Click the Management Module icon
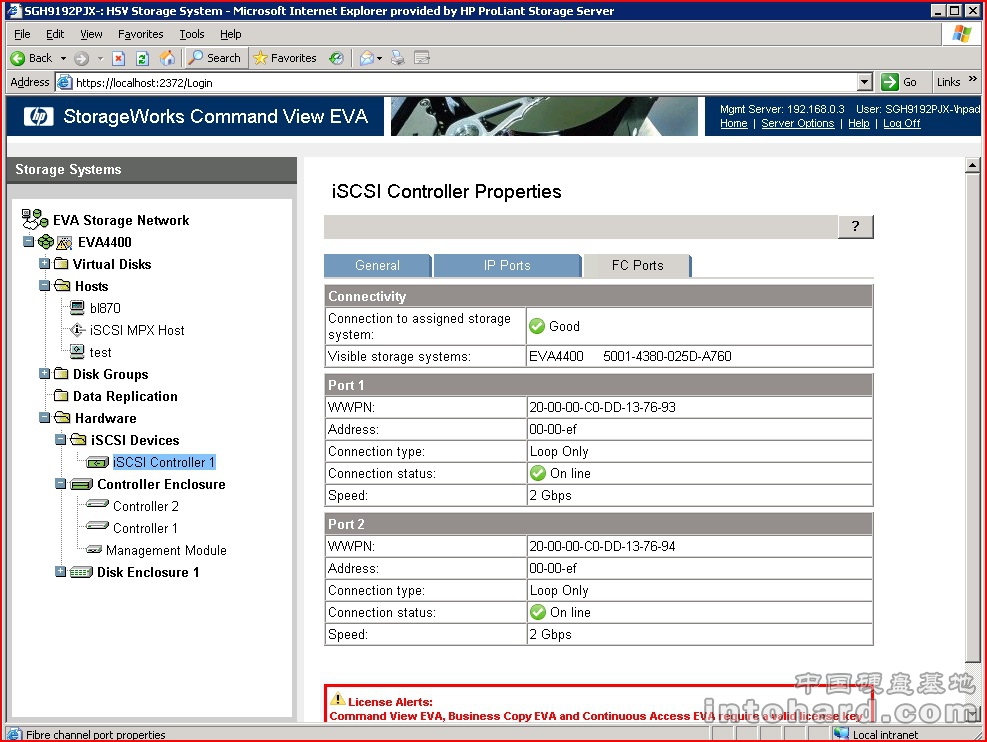Image resolution: width=987 pixels, height=742 pixels. coord(94,550)
